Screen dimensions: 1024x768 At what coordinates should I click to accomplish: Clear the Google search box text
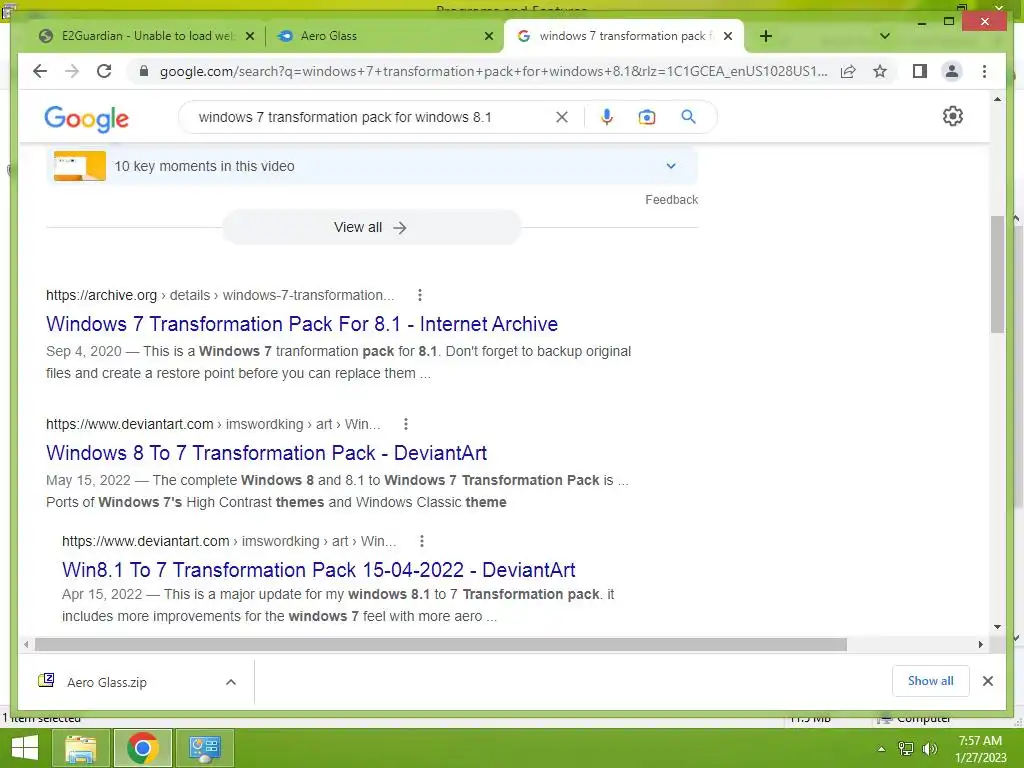click(x=562, y=117)
